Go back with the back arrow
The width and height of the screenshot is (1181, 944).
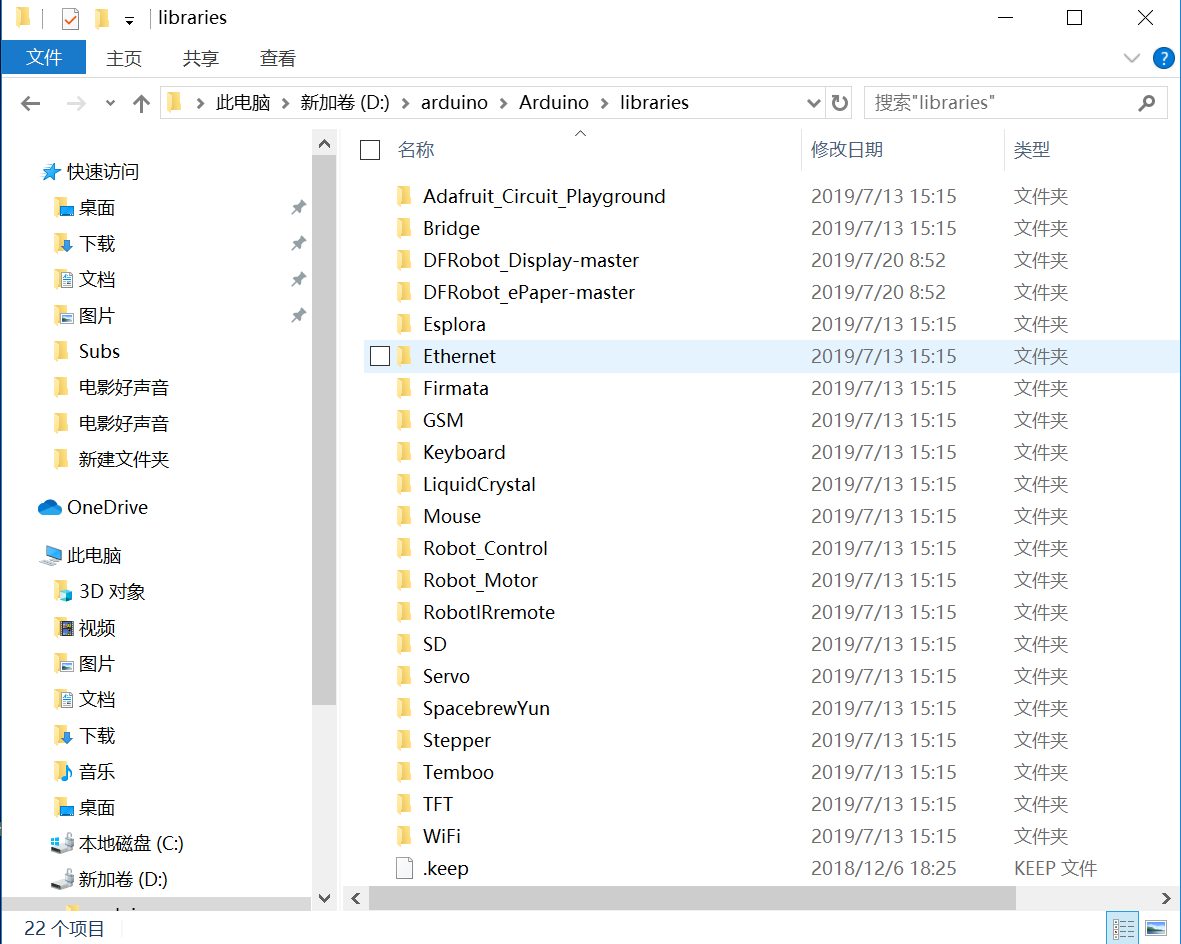coord(30,103)
